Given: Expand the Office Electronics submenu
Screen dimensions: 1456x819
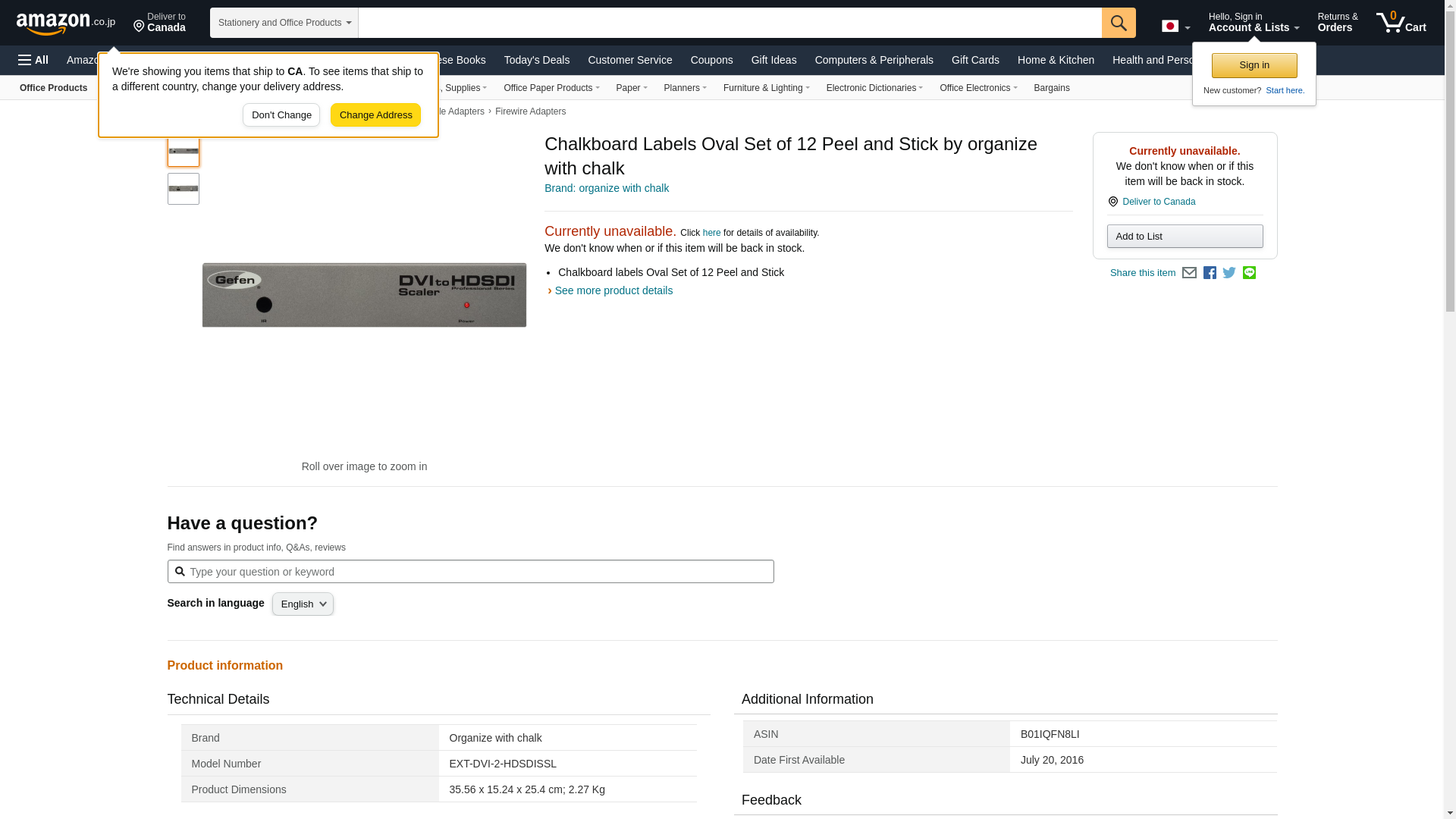Looking at the screenshot, I should pyautogui.click(x=977, y=88).
